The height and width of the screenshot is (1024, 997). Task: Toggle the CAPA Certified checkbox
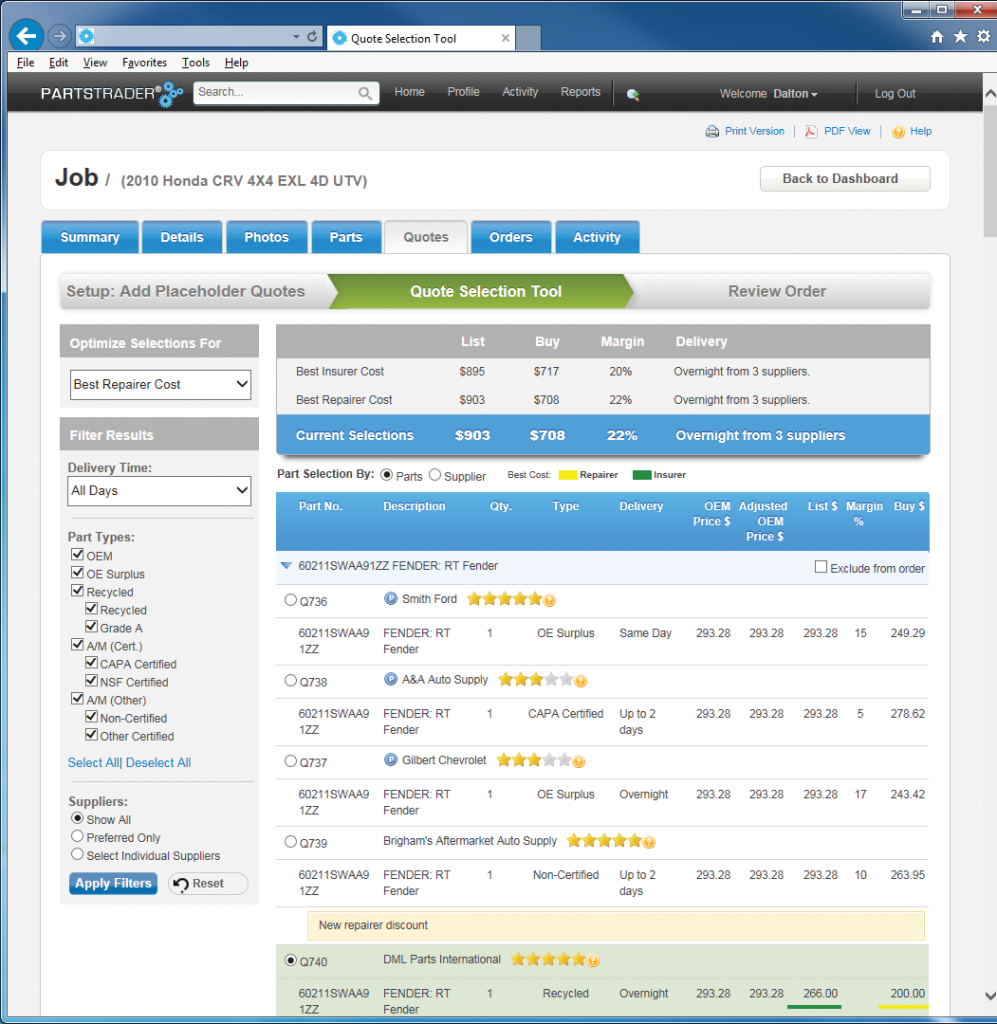(91, 663)
